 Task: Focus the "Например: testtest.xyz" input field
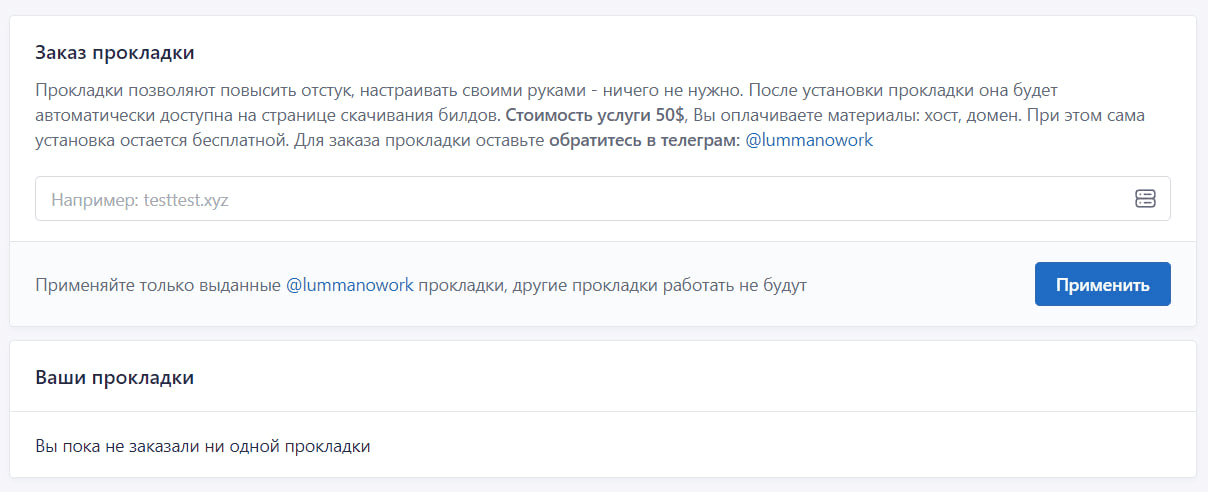coord(580,199)
